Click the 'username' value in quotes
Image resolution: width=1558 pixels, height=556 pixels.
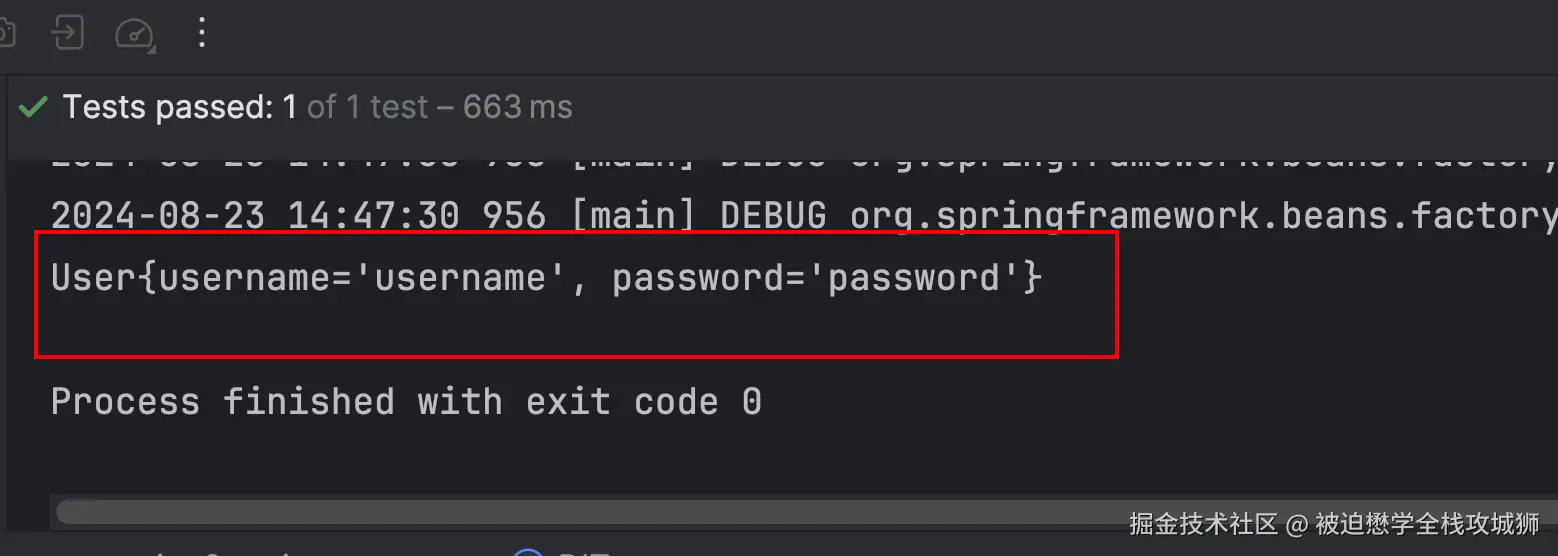461,278
